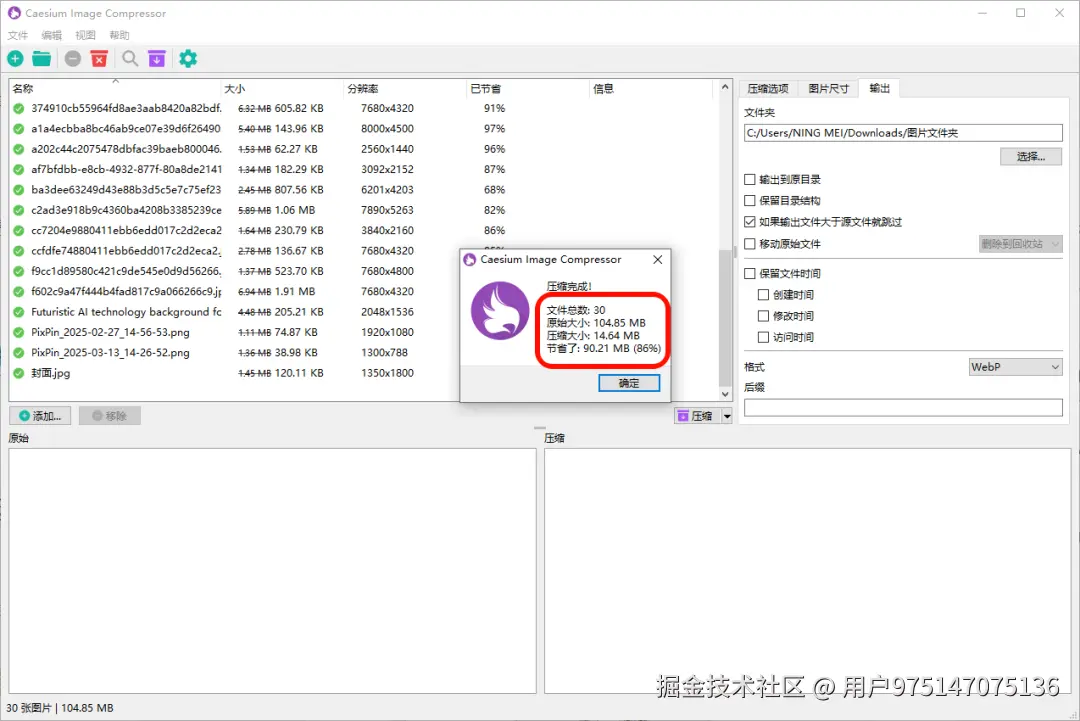Select the file 封面.jpg
Image resolution: width=1080 pixels, height=721 pixels.
[x=50, y=373]
